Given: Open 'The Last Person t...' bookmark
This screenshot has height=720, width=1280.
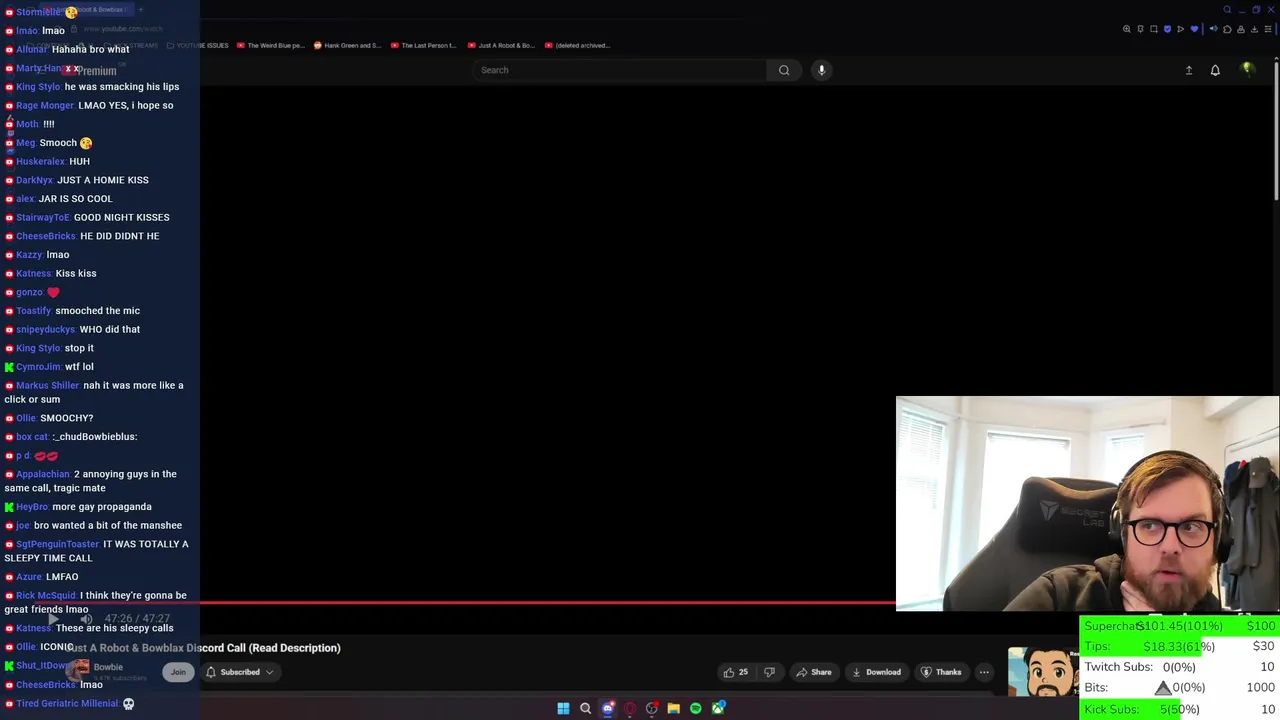Looking at the screenshot, I should 424,45.
